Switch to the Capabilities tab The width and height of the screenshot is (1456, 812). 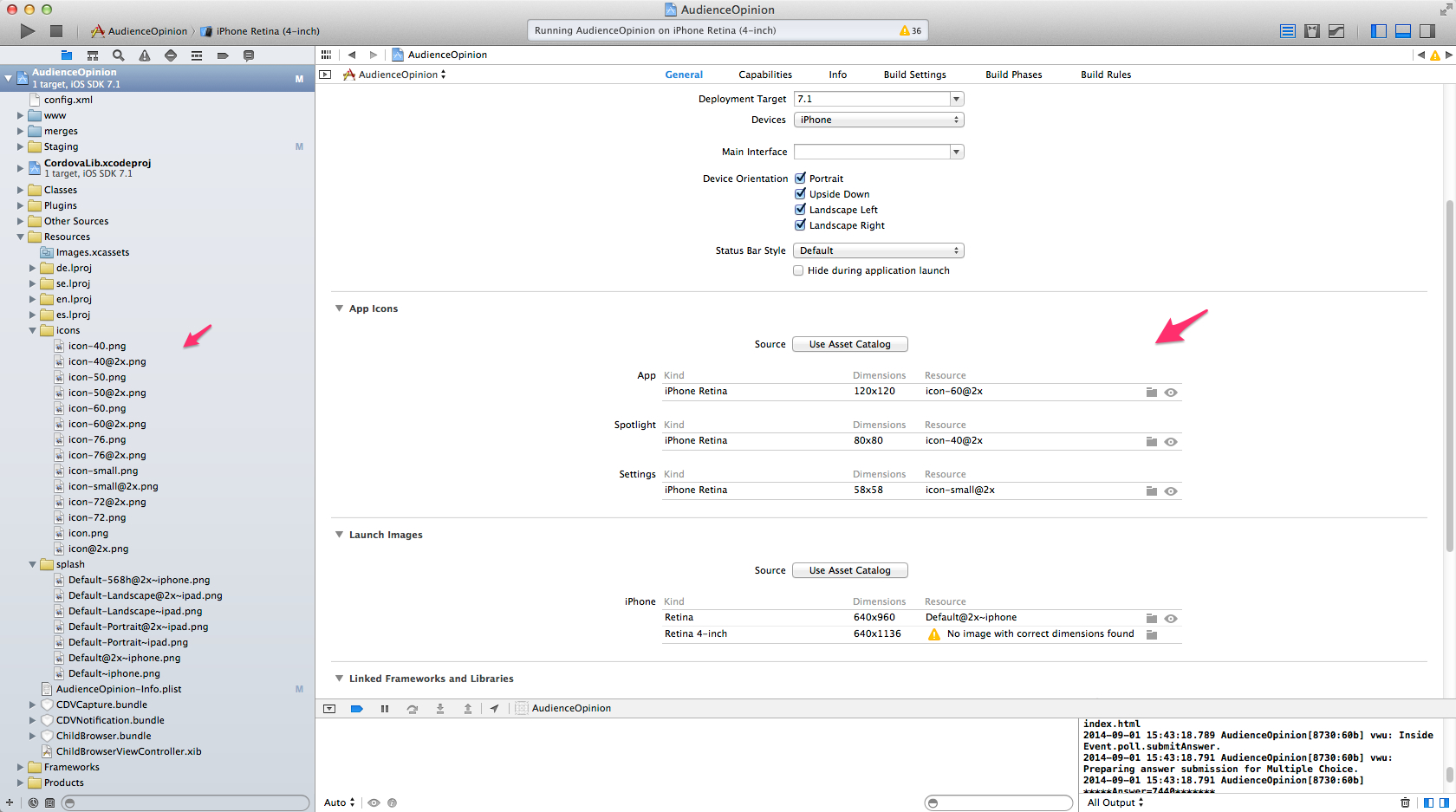click(765, 75)
